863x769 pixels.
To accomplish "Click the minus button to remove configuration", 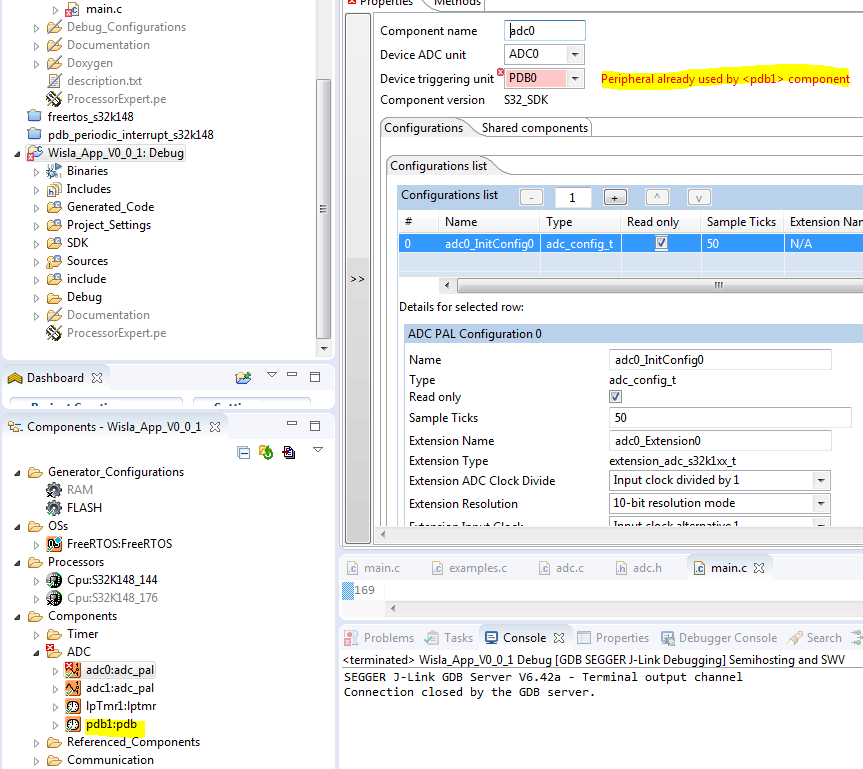I will [x=531, y=197].
